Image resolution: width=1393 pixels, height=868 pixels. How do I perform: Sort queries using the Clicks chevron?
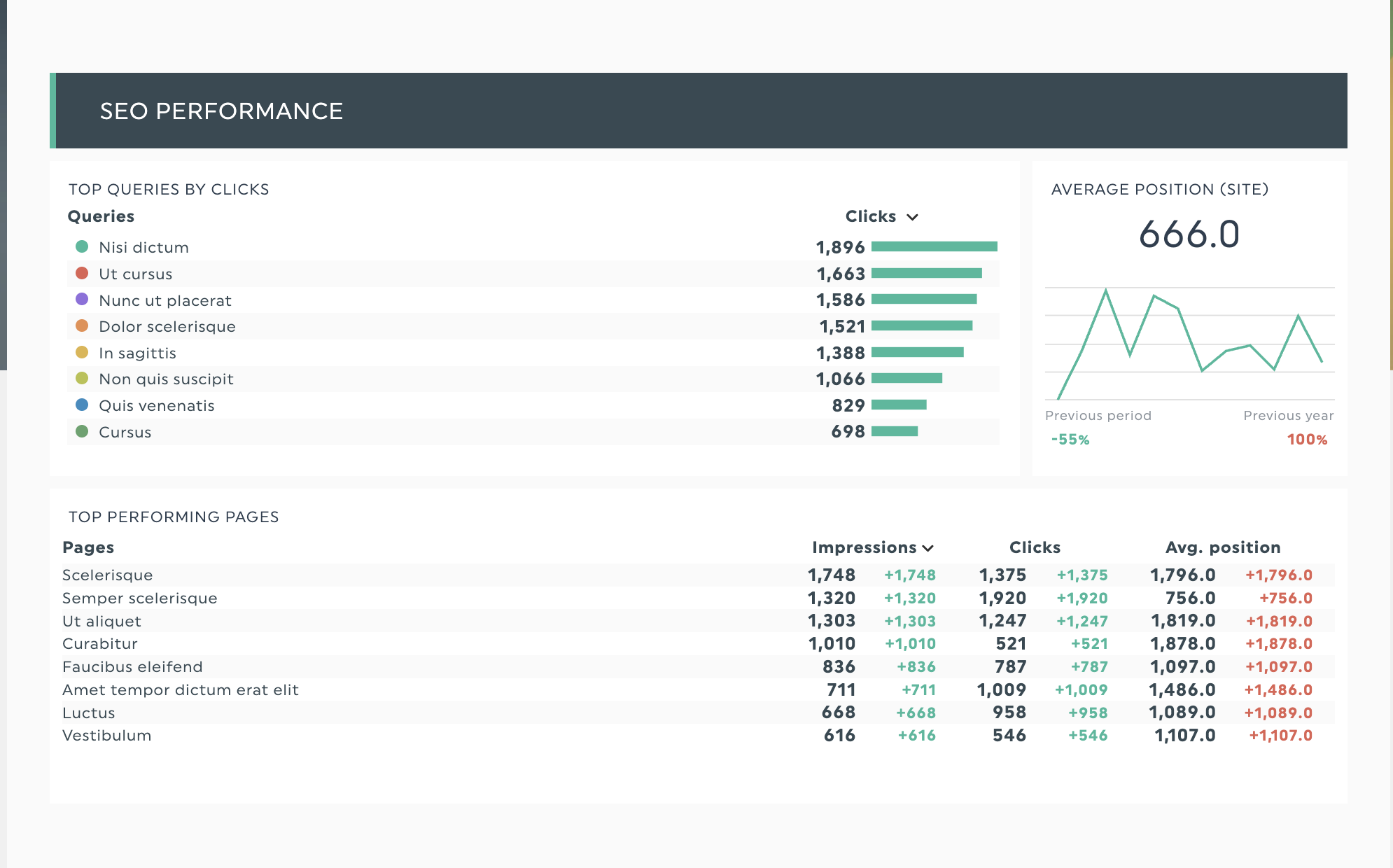[912, 217]
